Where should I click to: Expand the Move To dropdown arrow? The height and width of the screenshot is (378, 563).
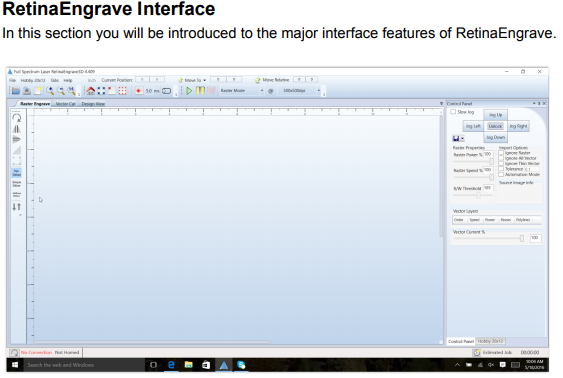[205, 80]
